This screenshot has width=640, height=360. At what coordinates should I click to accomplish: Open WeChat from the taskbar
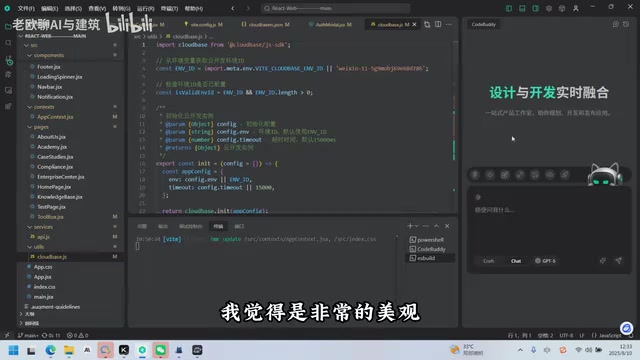160,350
